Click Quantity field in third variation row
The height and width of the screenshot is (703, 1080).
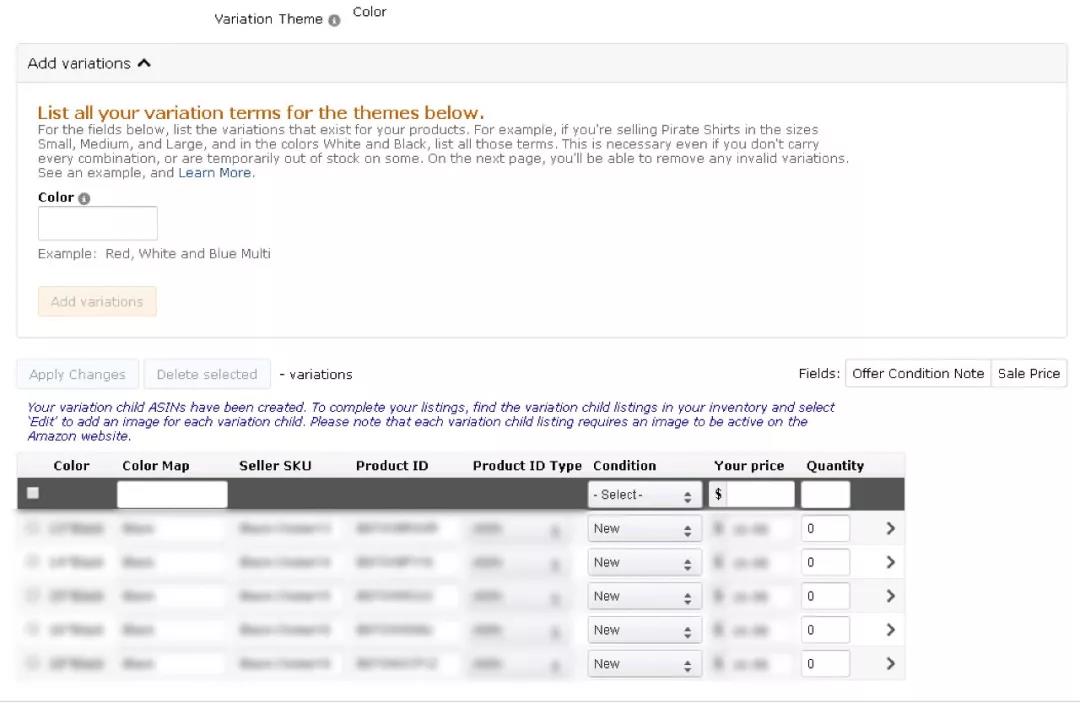pos(825,596)
